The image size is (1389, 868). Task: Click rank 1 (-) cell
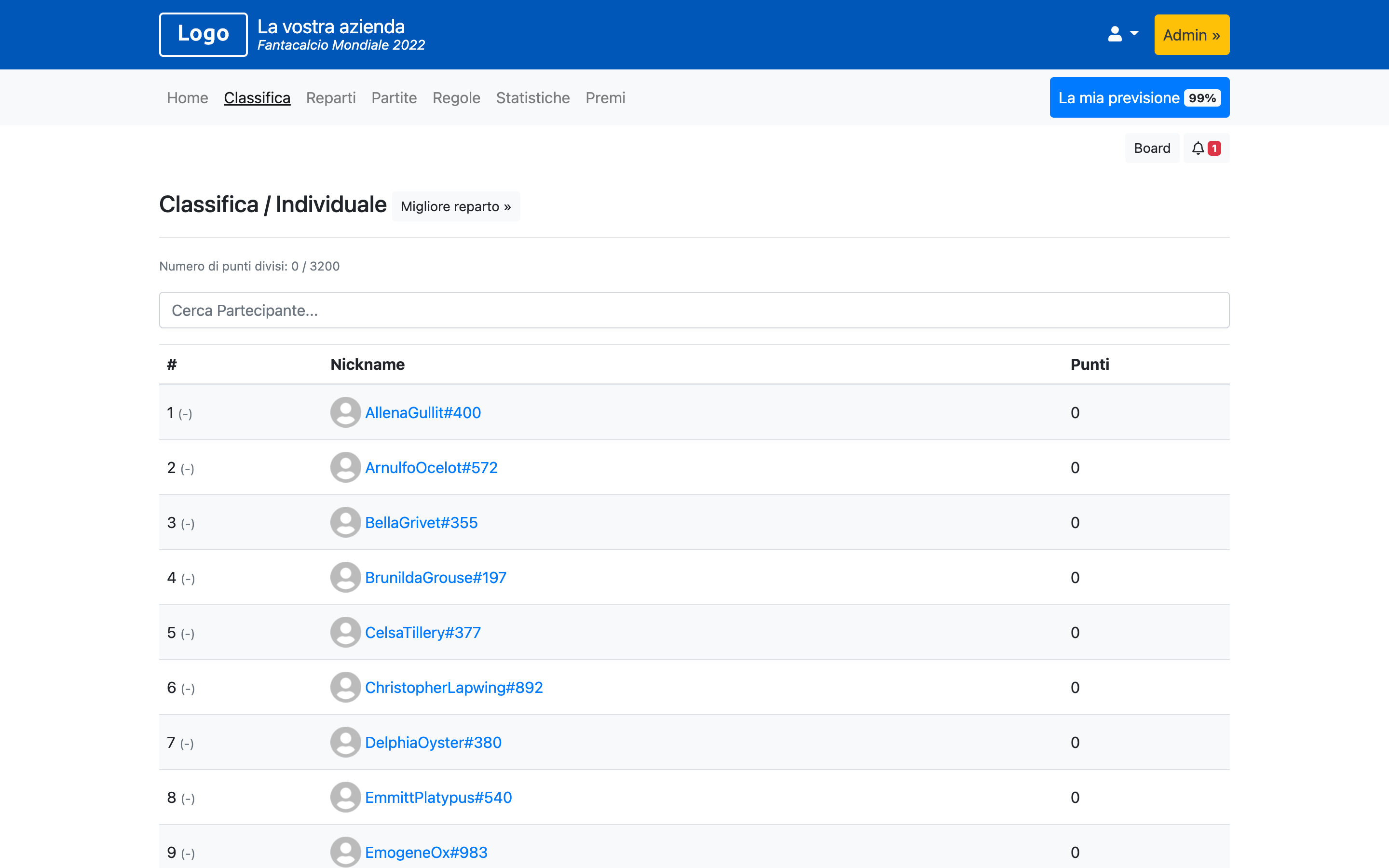click(x=179, y=412)
